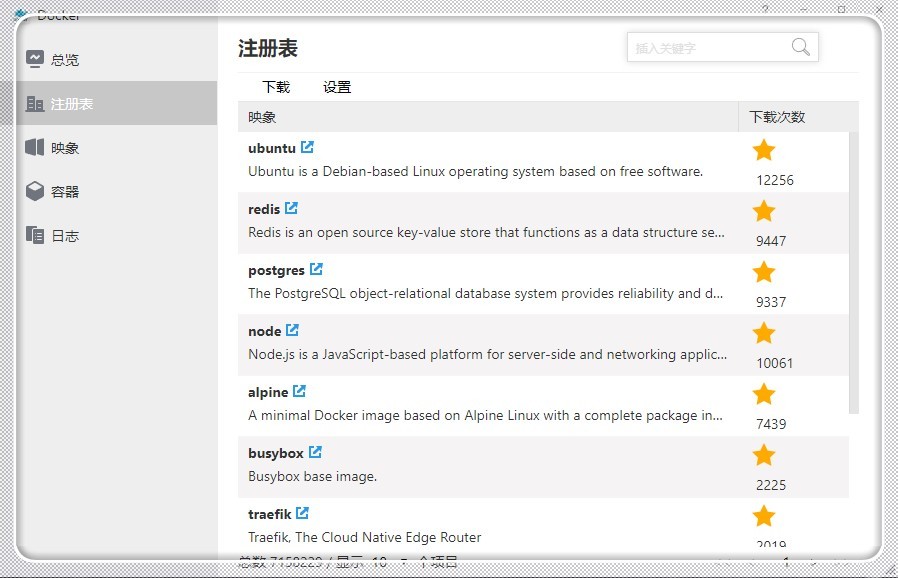Open postgres external link icon
Viewport: 898px width, 578px height.
316,269
